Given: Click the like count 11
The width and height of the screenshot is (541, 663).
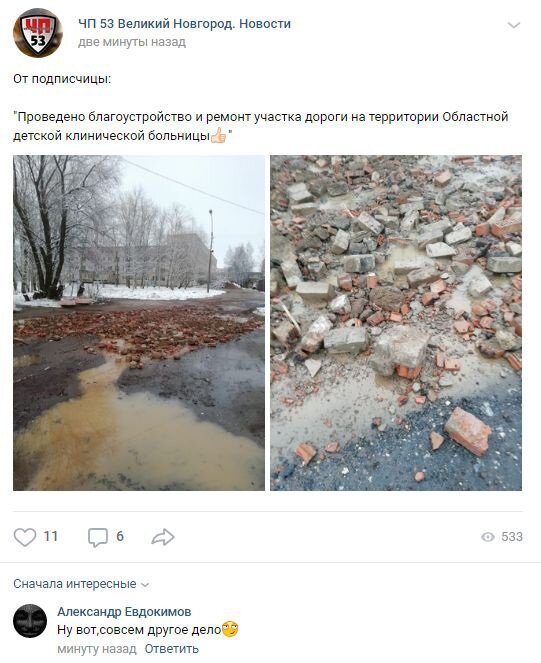Looking at the screenshot, I should 51,537.
